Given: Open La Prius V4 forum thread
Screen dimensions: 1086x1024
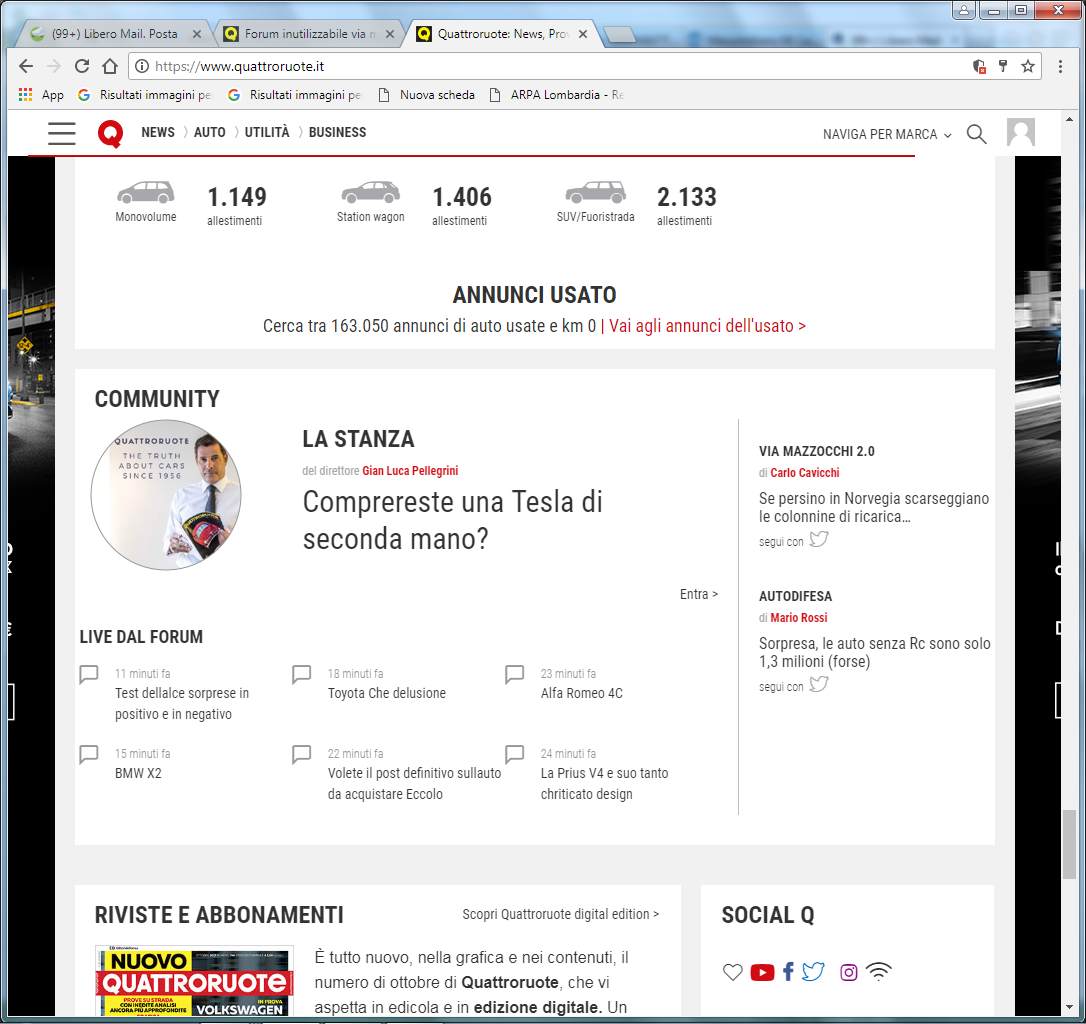Looking at the screenshot, I should (605, 784).
